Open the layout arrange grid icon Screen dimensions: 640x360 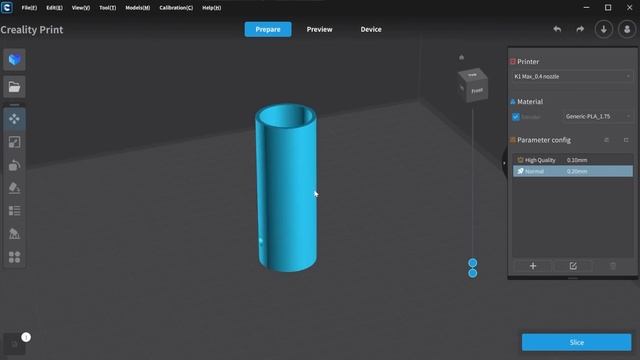14,257
